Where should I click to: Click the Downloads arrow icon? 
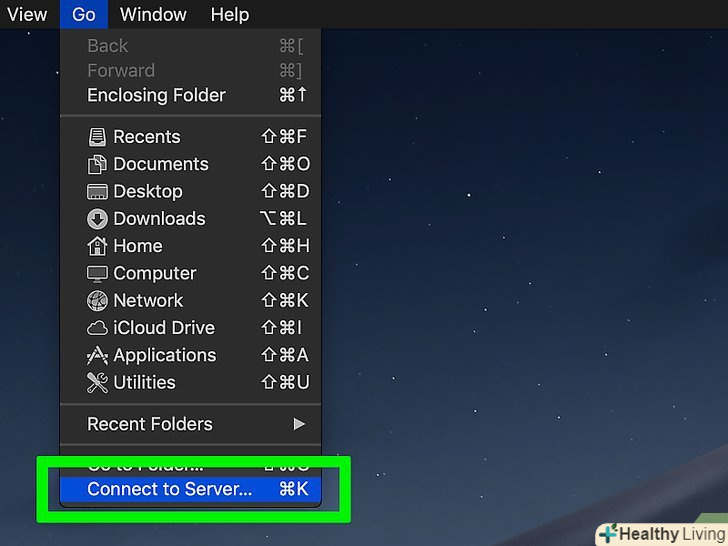(97, 219)
